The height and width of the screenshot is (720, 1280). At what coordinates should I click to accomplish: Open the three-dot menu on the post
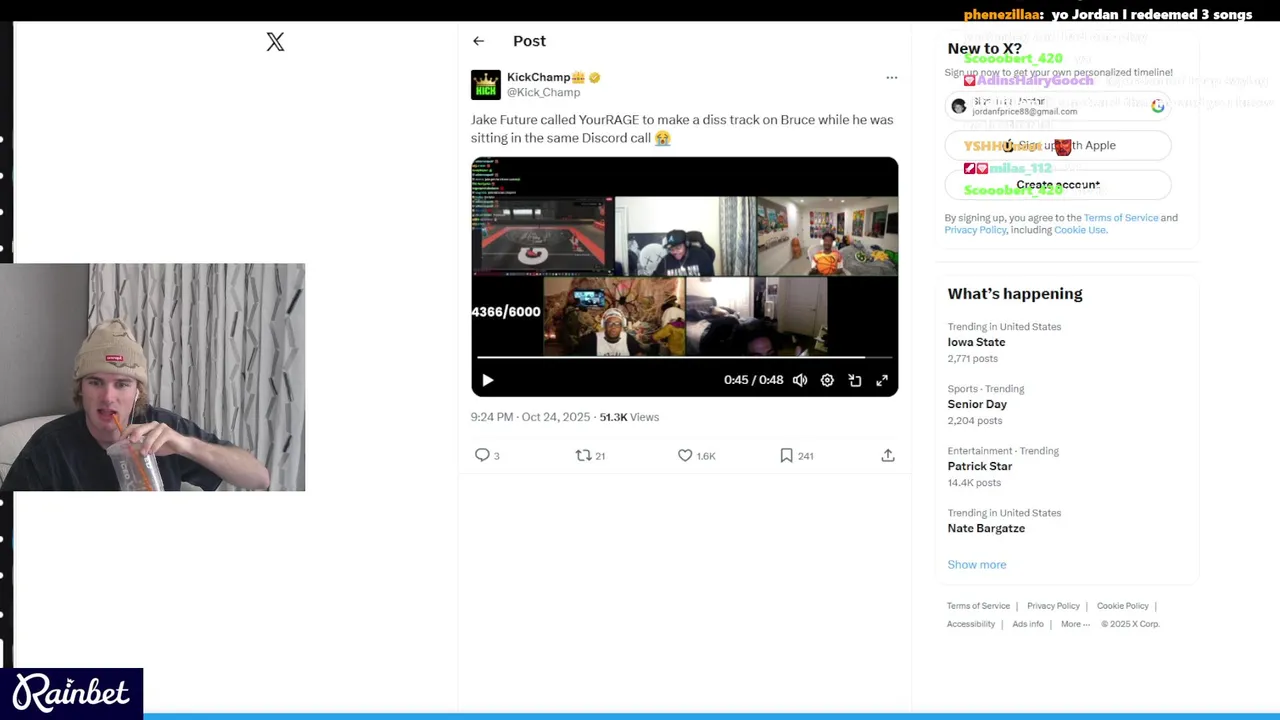(x=891, y=77)
